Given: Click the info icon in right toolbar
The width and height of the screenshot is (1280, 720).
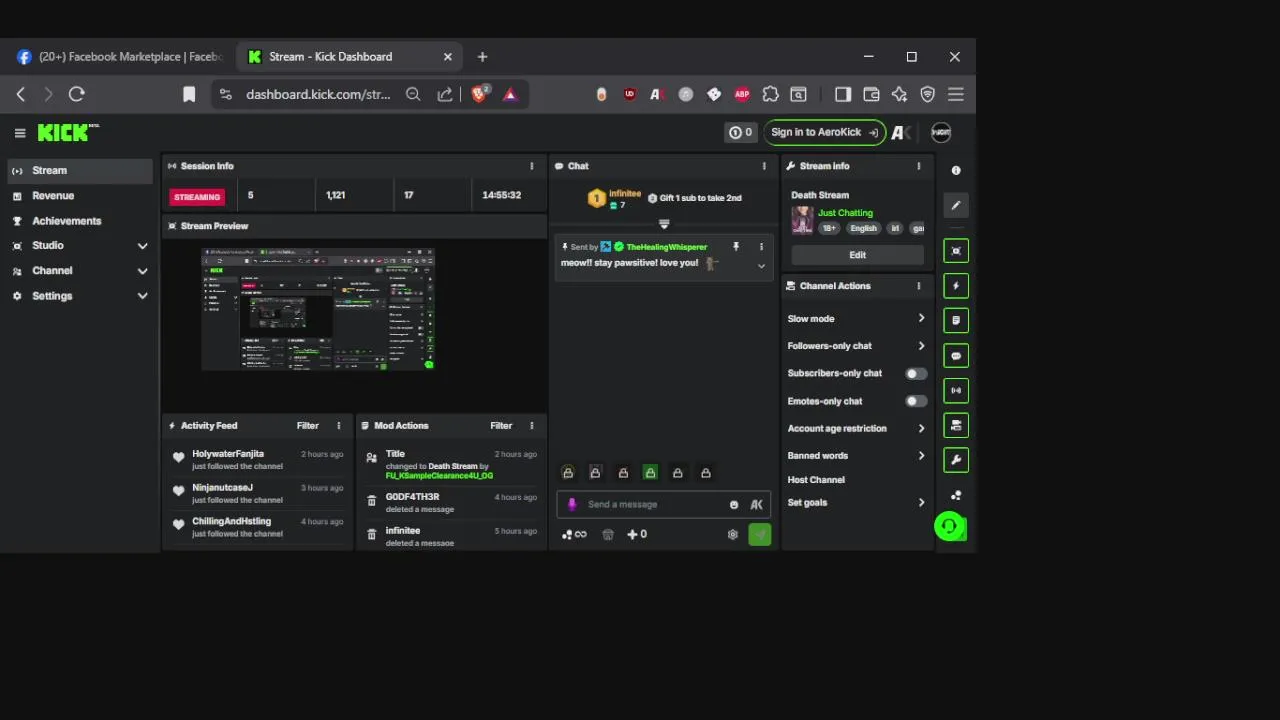Looking at the screenshot, I should [x=956, y=171].
